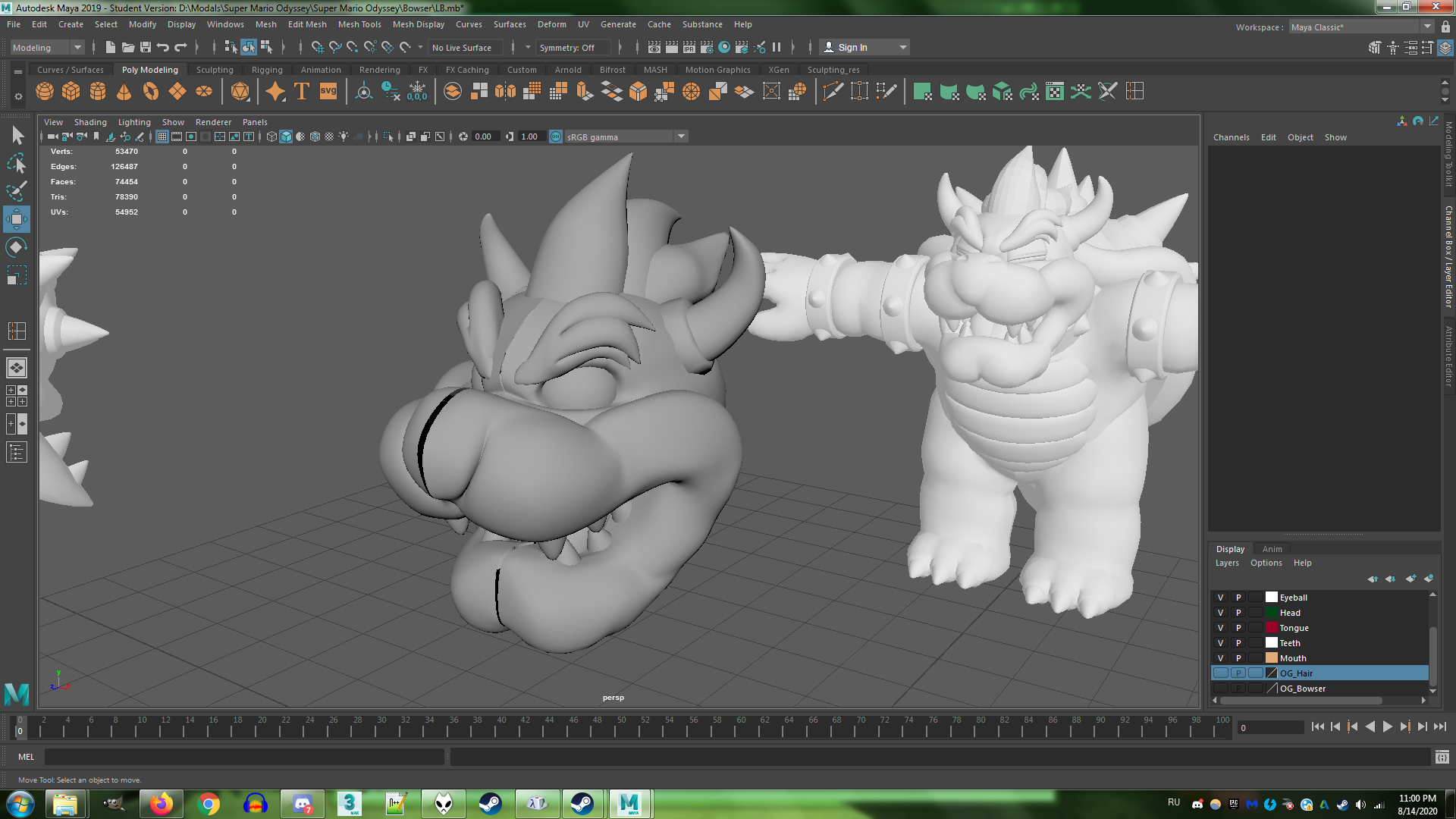The width and height of the screenshot is (1456, 819).
Task: Click the Multi-Cut tool shelf icon
Action: coord(833,92)
